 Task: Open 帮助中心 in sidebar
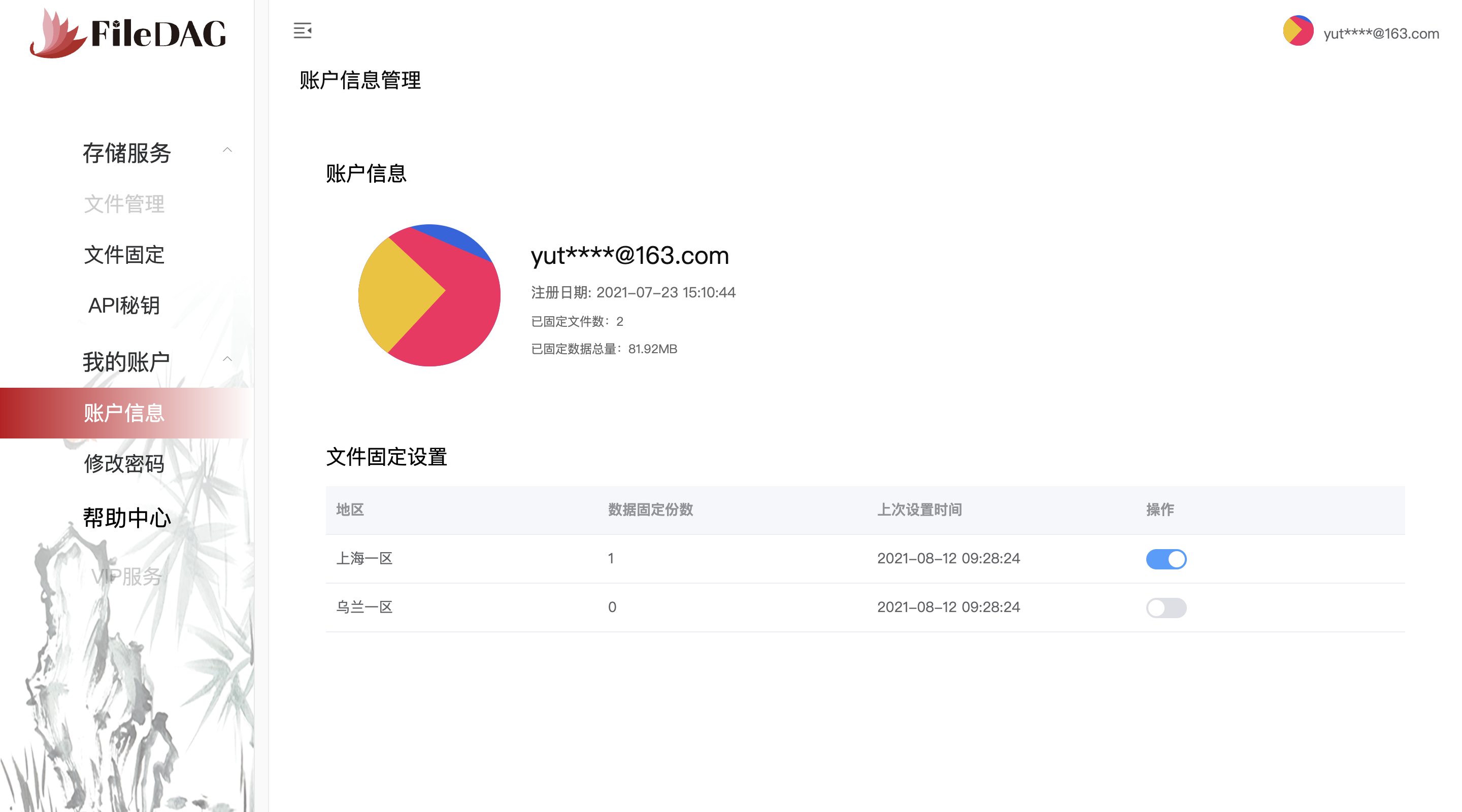[126, 518]
